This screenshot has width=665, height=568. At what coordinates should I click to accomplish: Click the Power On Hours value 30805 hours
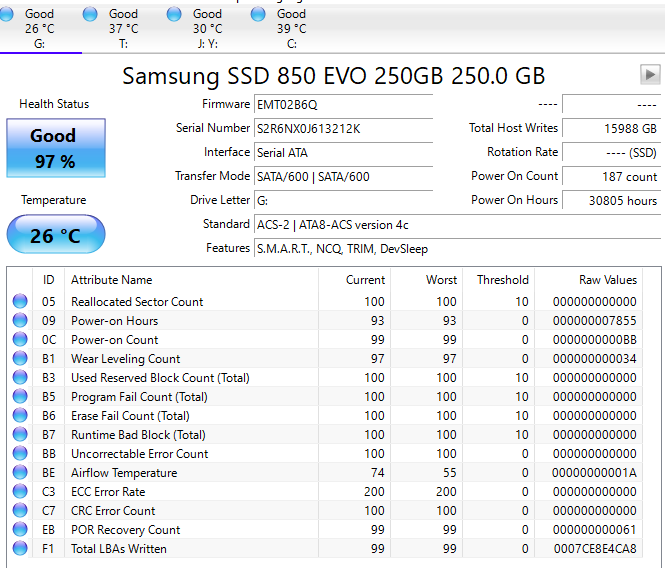click(611, 200)
